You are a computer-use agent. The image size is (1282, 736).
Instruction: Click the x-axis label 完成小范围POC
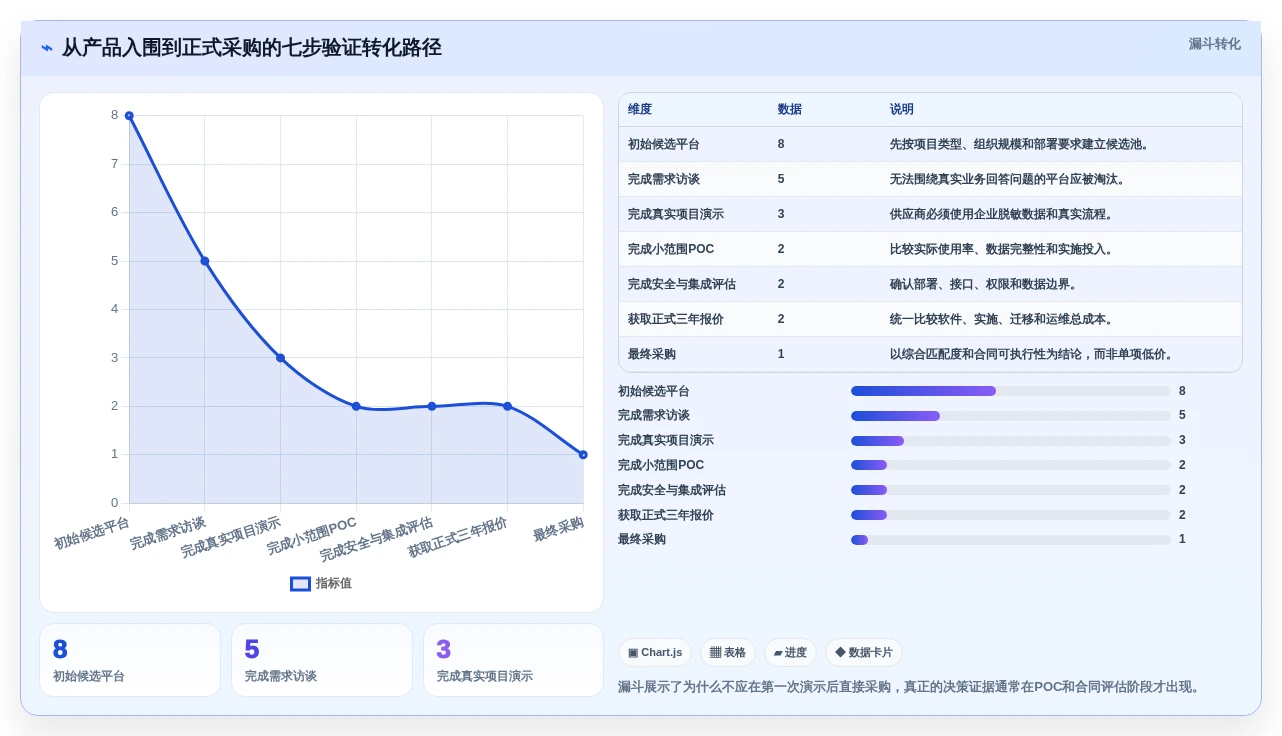pos(311,537)
